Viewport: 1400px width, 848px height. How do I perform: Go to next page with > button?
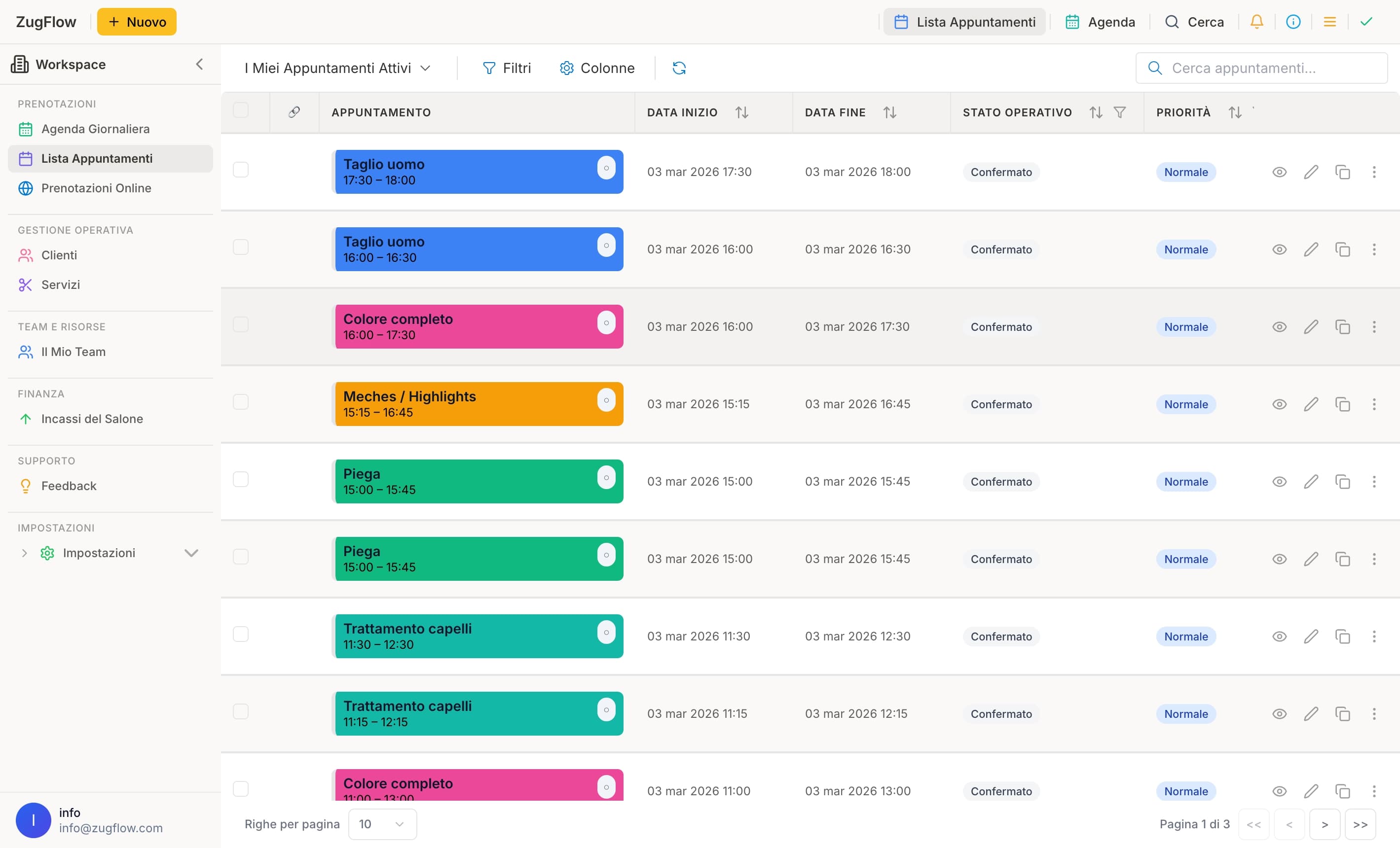(1325, 824)
